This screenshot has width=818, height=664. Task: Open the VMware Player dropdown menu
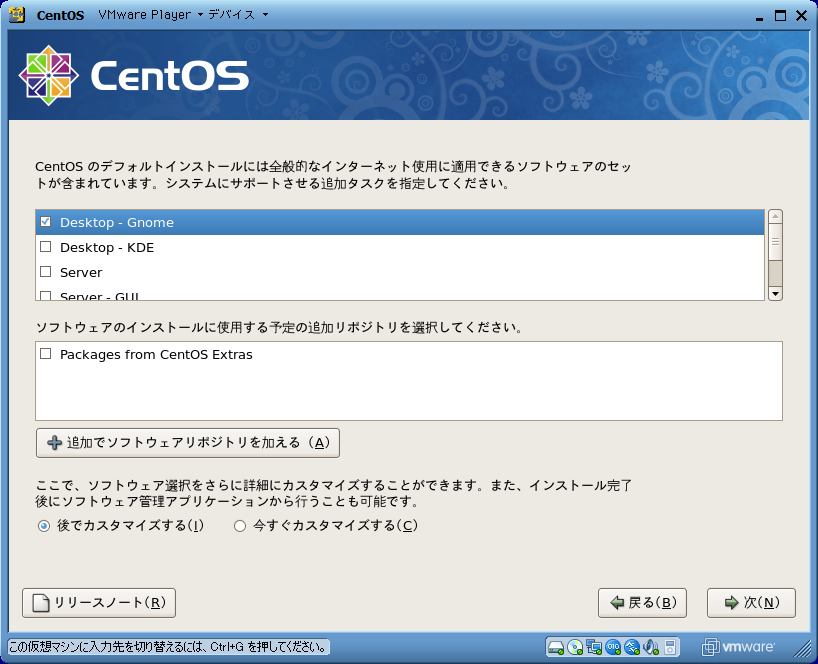coord(151,15)
